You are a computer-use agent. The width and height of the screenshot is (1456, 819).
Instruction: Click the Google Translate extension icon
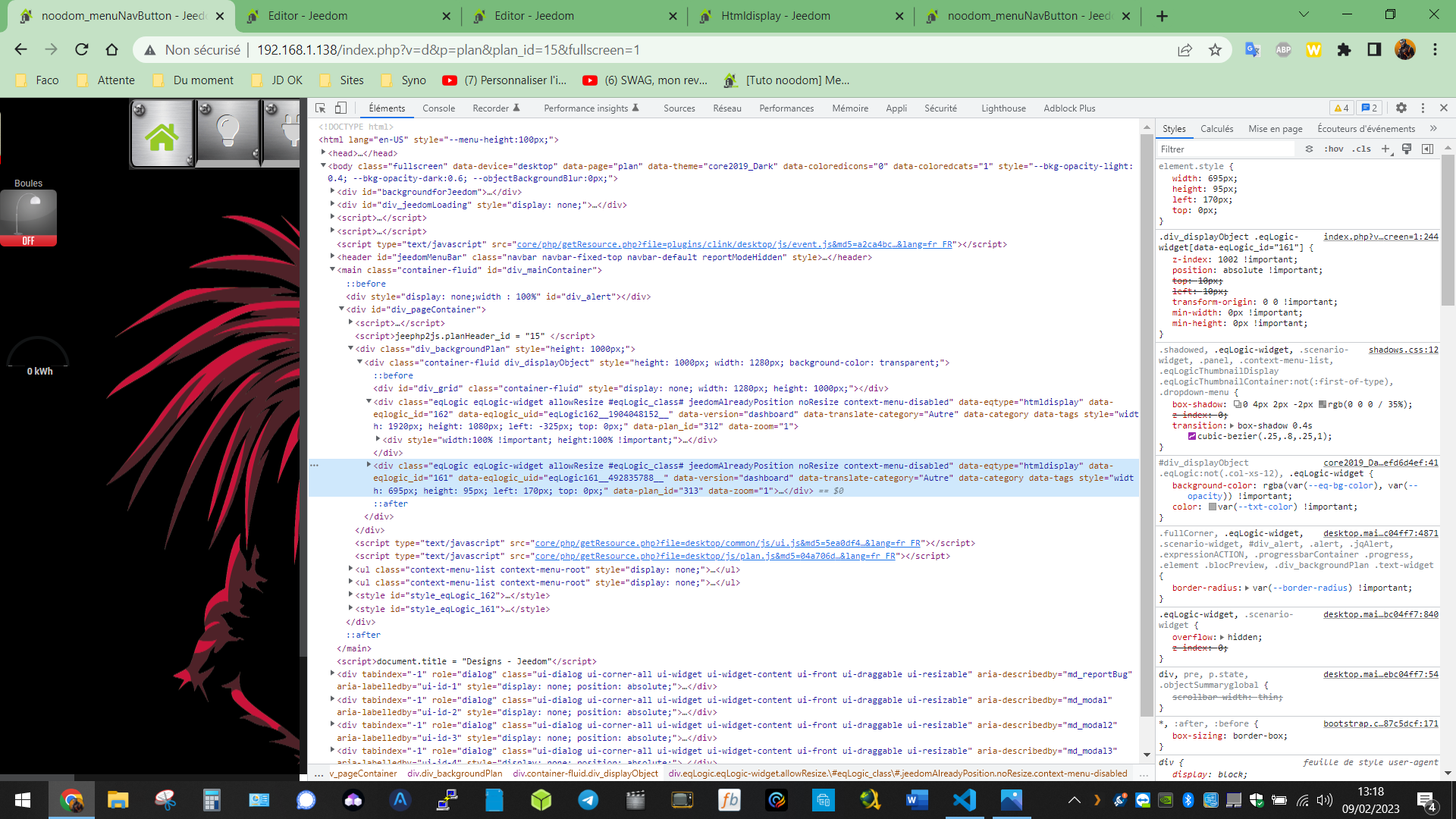pos(1253,49)
